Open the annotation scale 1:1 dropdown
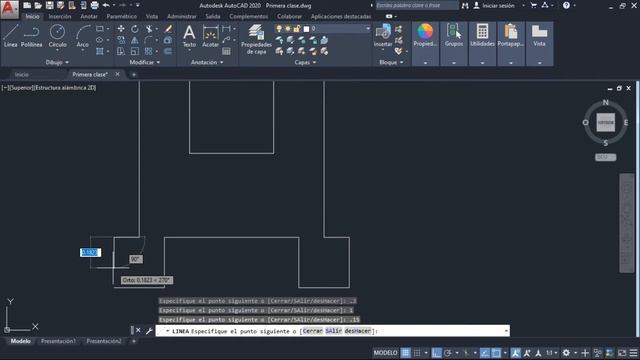This screenshot has width=640, height=360. (551, 353)
